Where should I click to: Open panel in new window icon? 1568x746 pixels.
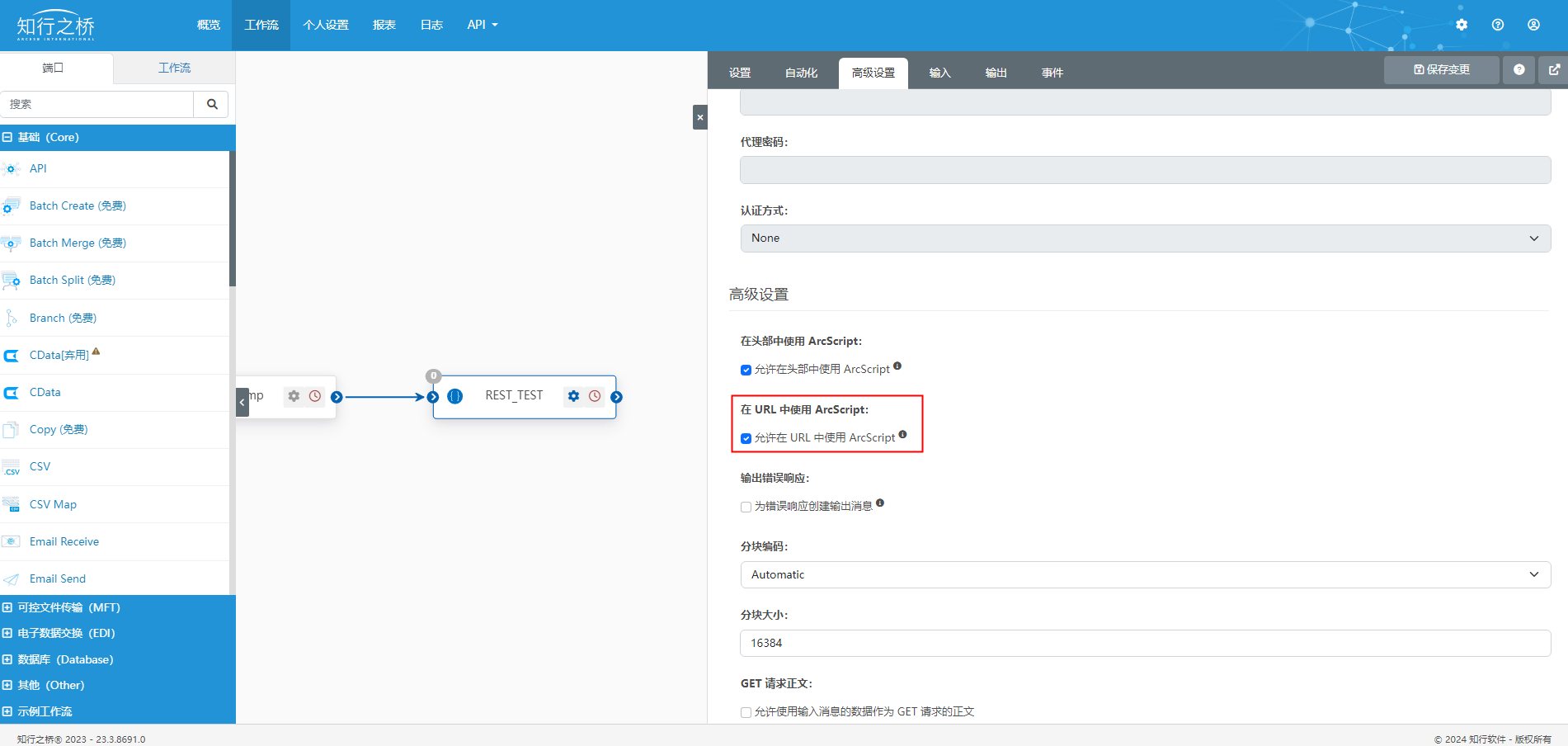[x=1553, y=70]
